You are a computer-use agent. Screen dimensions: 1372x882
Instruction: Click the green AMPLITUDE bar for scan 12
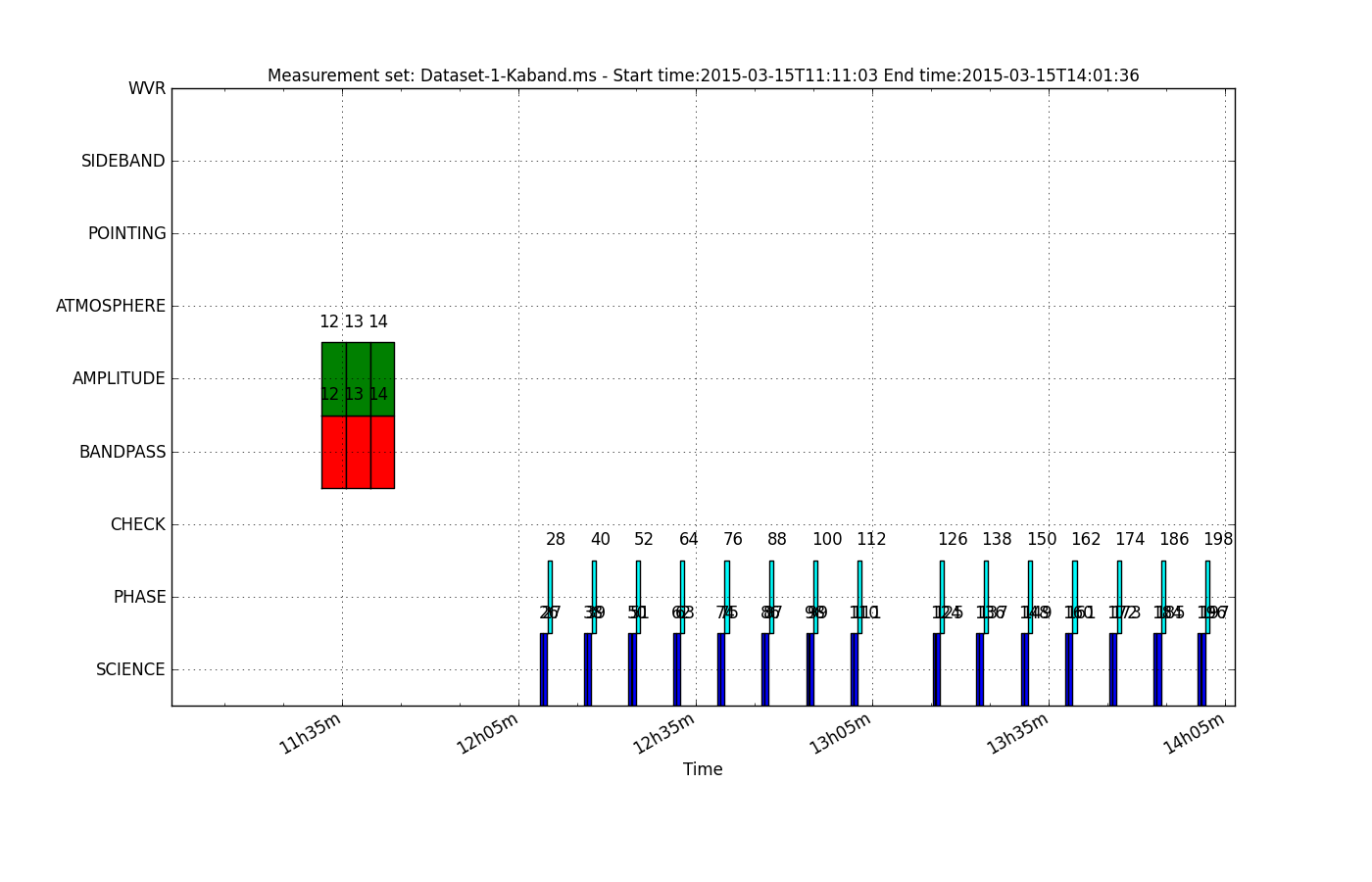333,378
